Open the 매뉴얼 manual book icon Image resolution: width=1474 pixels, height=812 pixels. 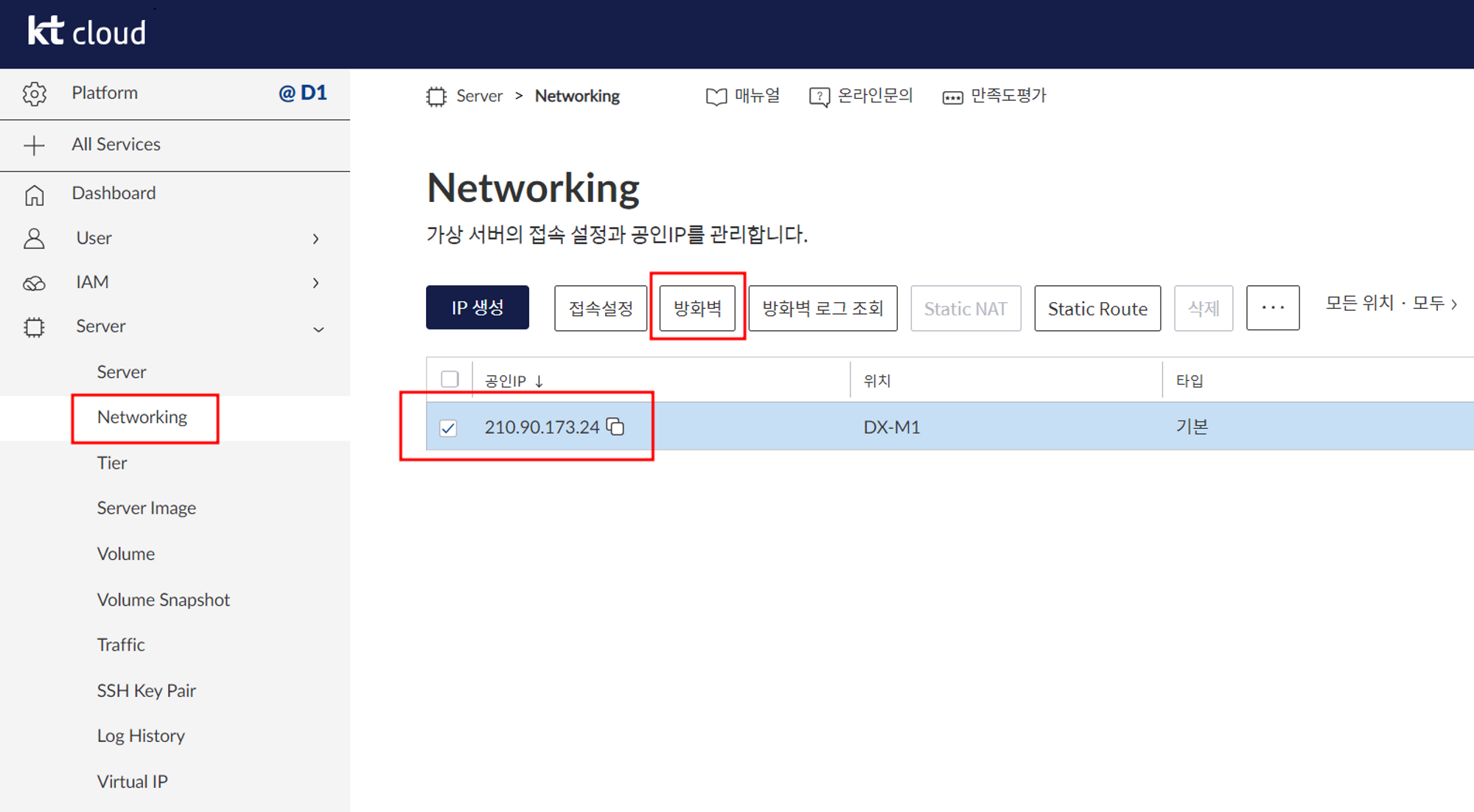click(x=716, y=97)
